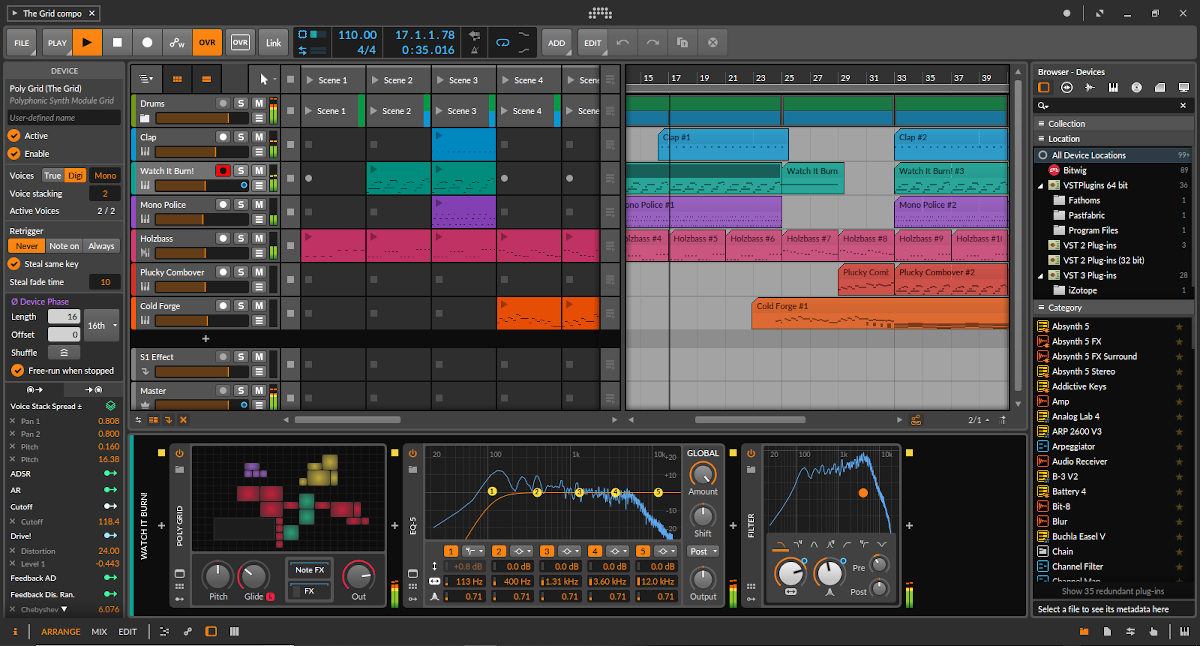Clear the browser search with the X
This screenshot has height=646, width=1200.
(1184, 105)
